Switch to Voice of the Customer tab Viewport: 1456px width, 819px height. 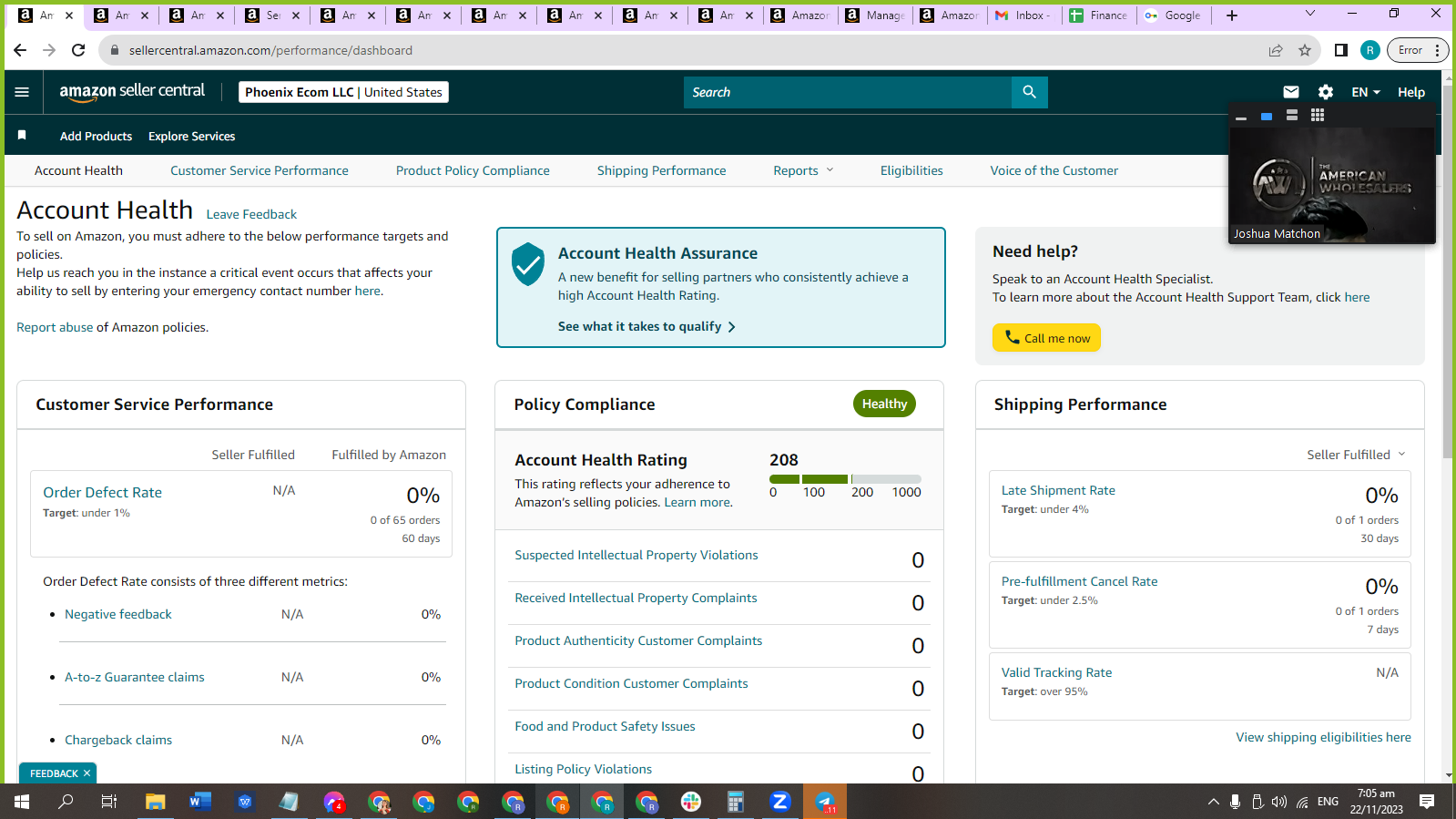tap(1054, 170)
